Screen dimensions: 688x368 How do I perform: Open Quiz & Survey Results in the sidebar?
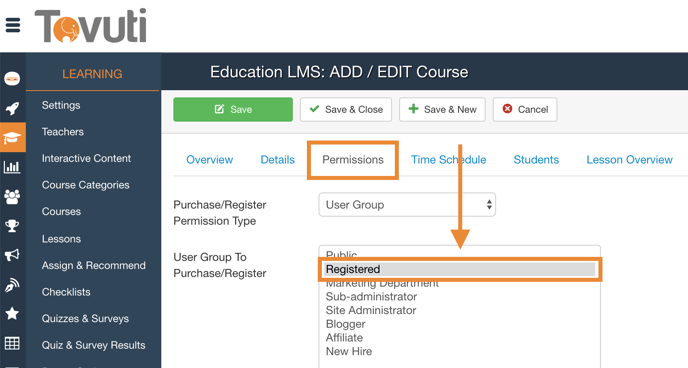[93, 345]
